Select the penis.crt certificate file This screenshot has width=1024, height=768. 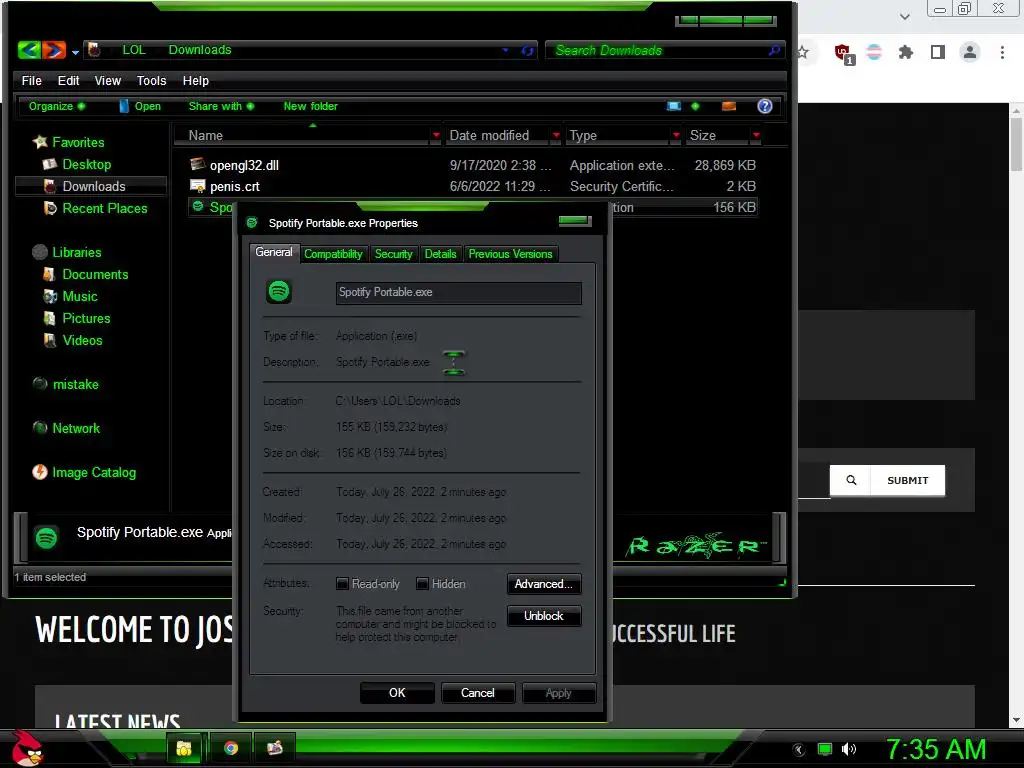click(x=234, y=186)
